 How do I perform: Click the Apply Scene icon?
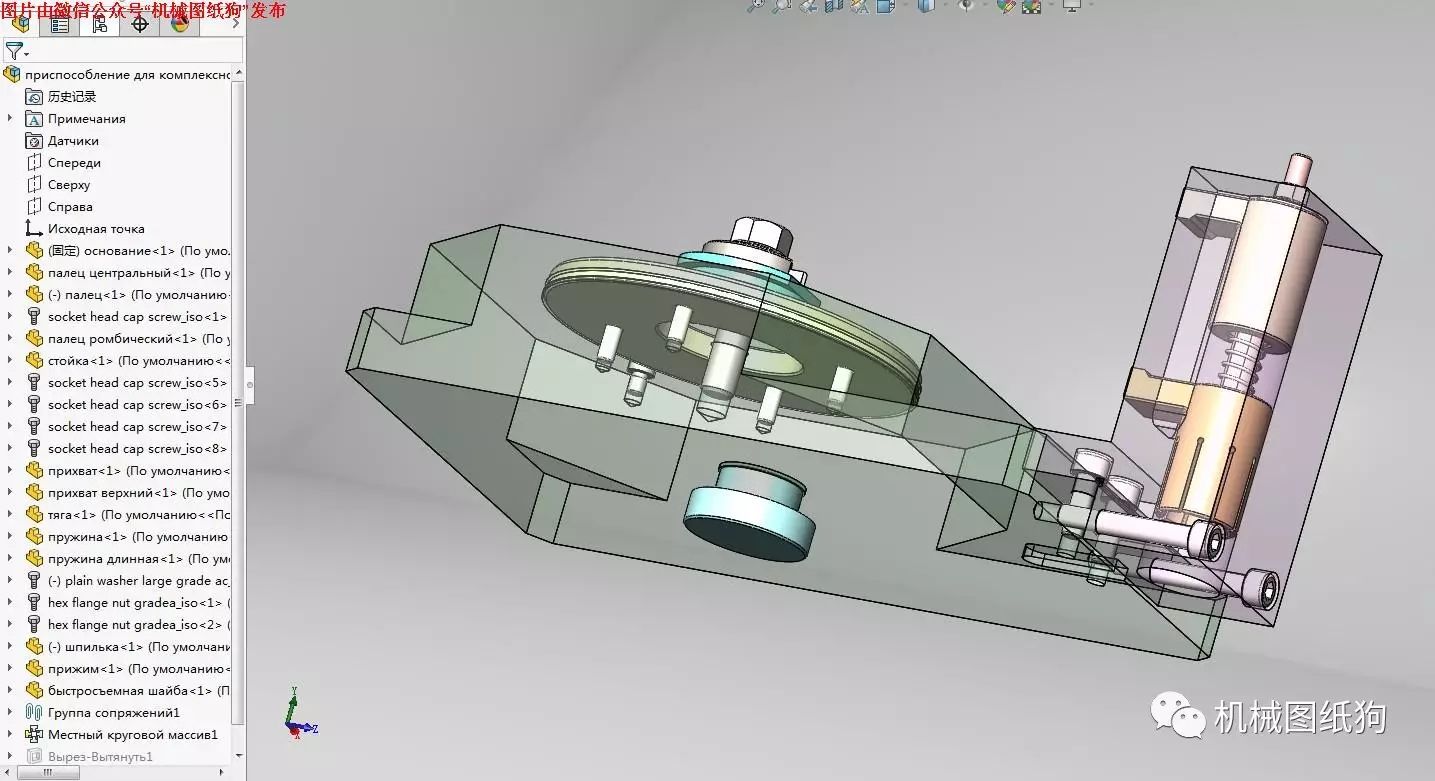point(1031,6)
